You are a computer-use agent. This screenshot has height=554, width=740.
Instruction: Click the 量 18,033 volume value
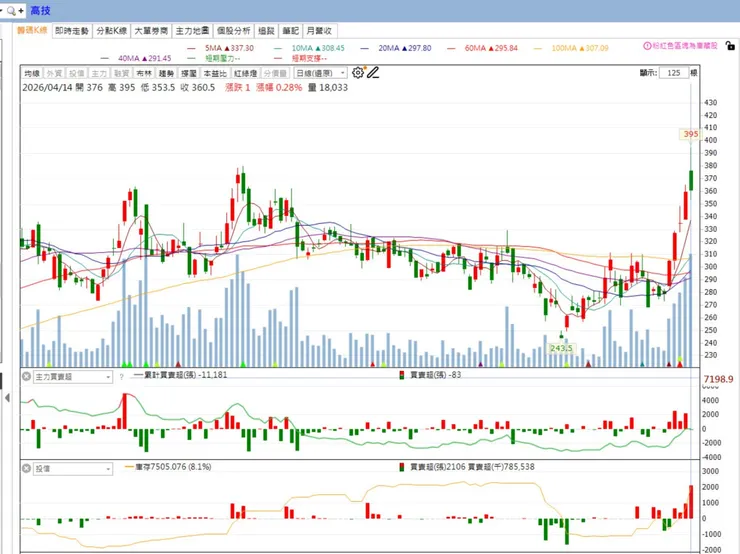pos(328,87)
